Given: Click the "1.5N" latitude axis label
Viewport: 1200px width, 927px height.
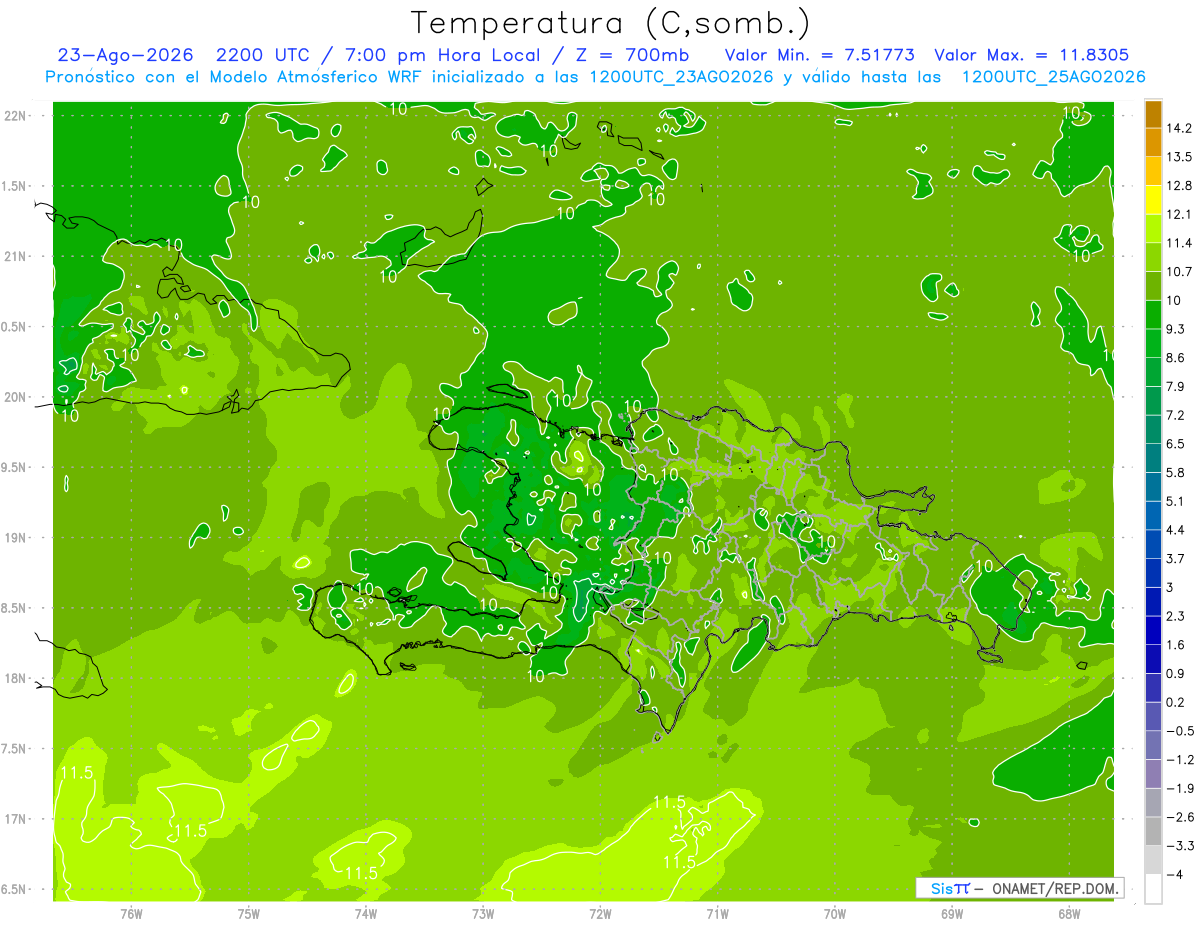Looking at the screenshot, I should [x=16, y=186].
